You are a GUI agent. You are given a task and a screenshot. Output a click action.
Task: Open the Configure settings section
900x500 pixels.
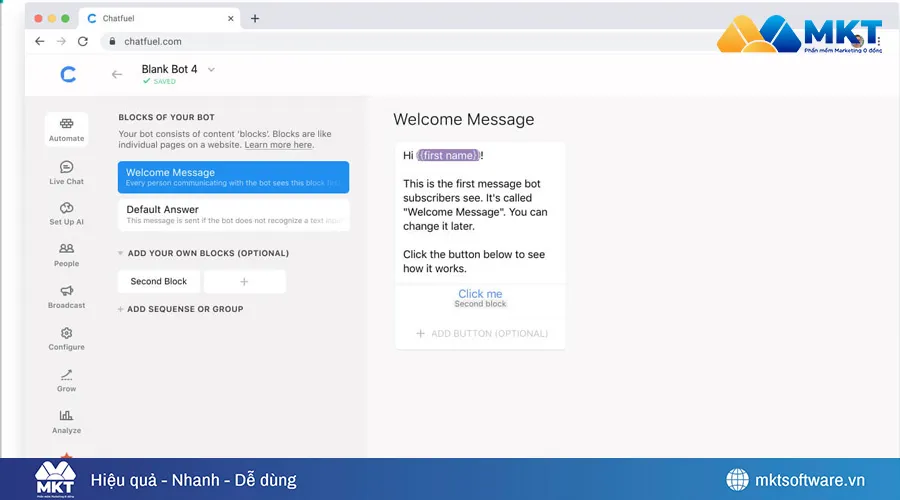click(67, 339)
